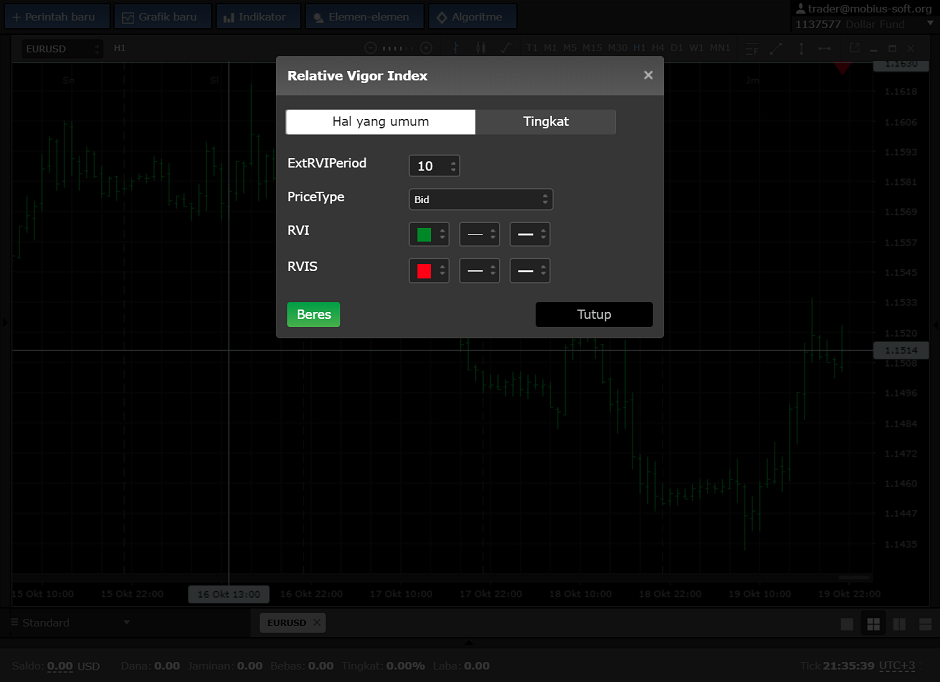The height and width of the screenshot is (682, 940).
Task: Select the T1 timeframe
Action: coord(532,48)
